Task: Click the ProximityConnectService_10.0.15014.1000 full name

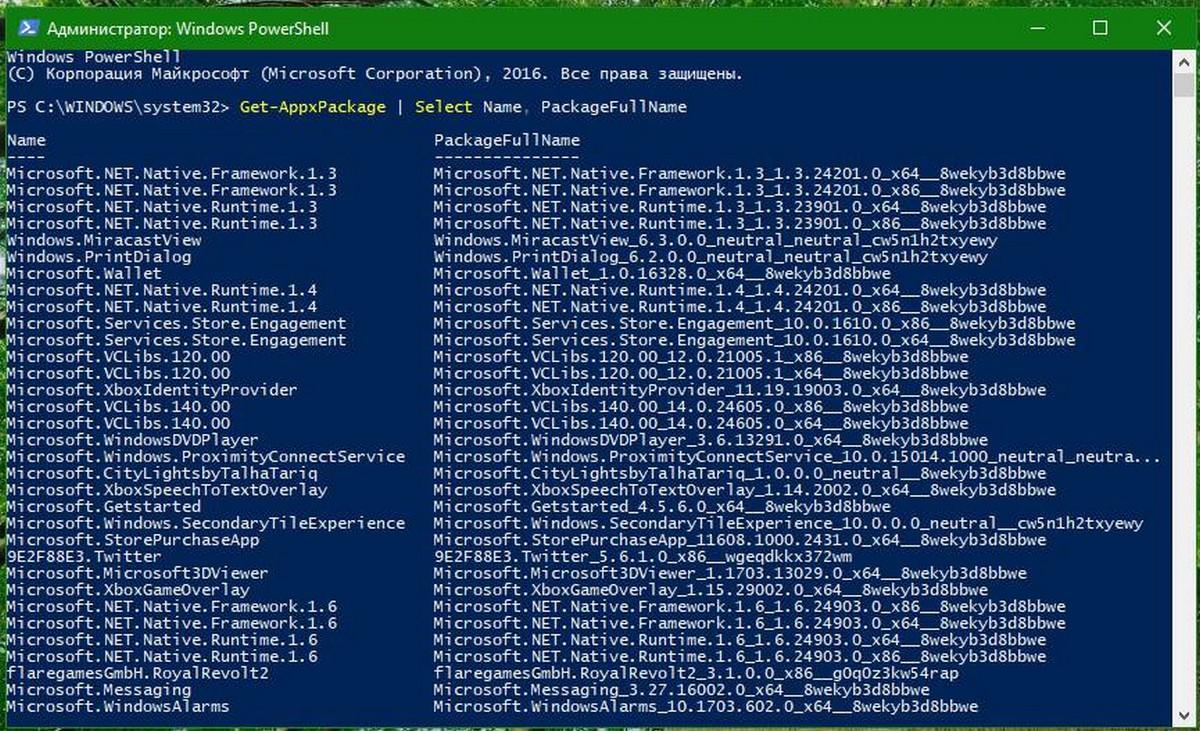Action: (797, 457)
